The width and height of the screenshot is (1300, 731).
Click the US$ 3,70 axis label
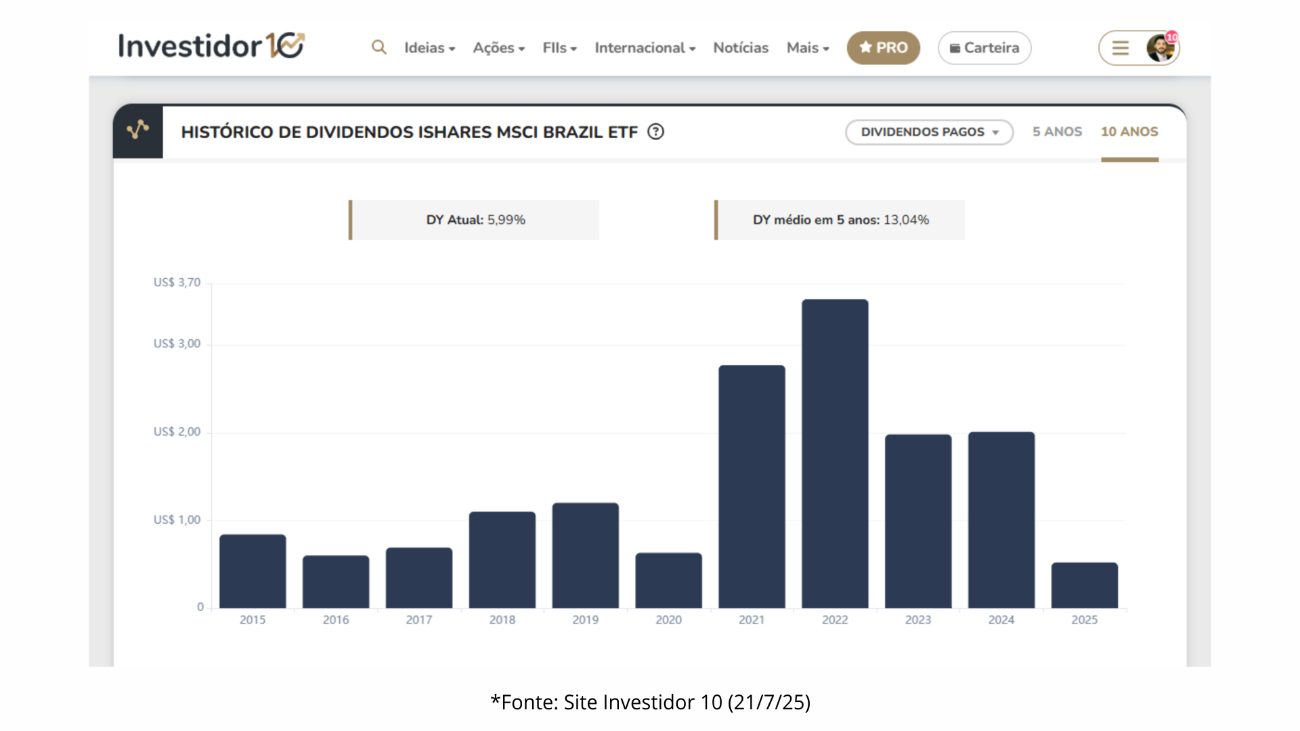click(x=177, y=283)
